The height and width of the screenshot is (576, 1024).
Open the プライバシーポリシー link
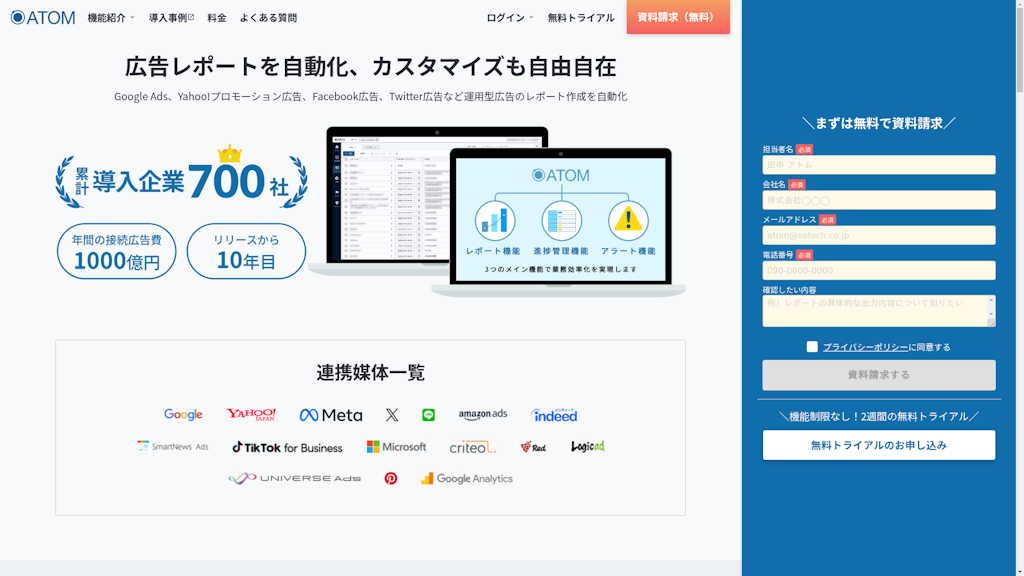865,347
